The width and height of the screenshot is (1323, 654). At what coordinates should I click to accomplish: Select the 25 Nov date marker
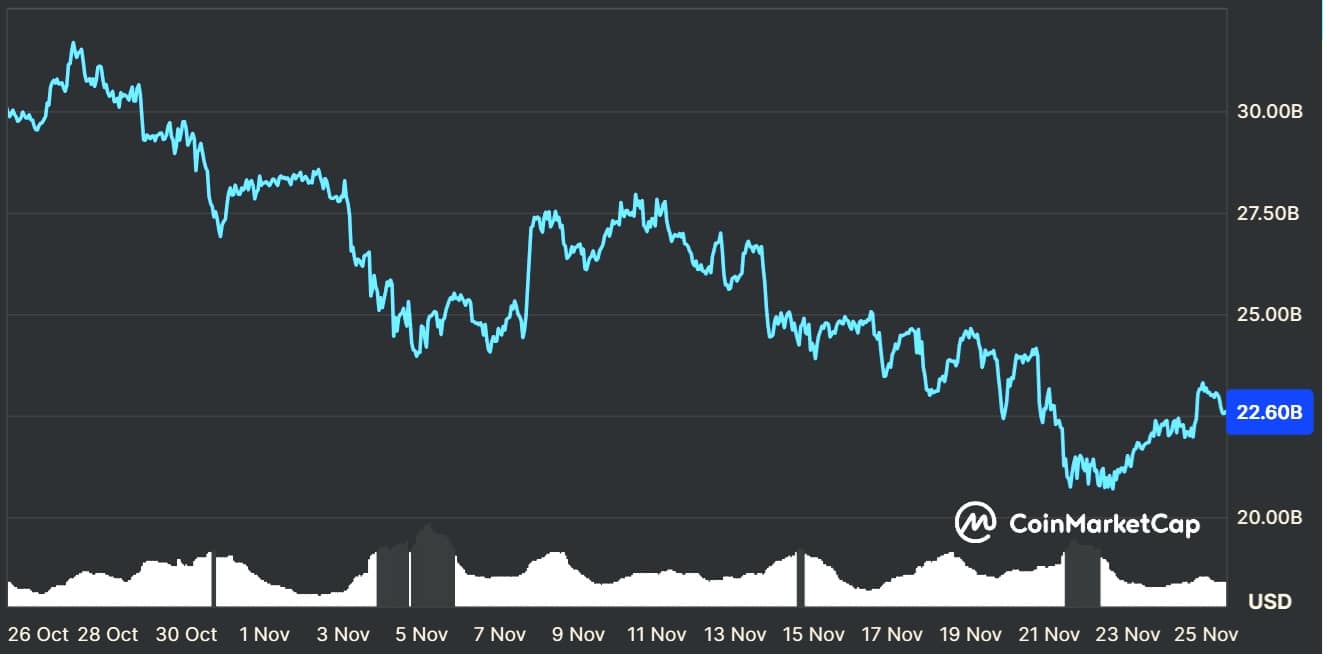(x=1206, y=634)
